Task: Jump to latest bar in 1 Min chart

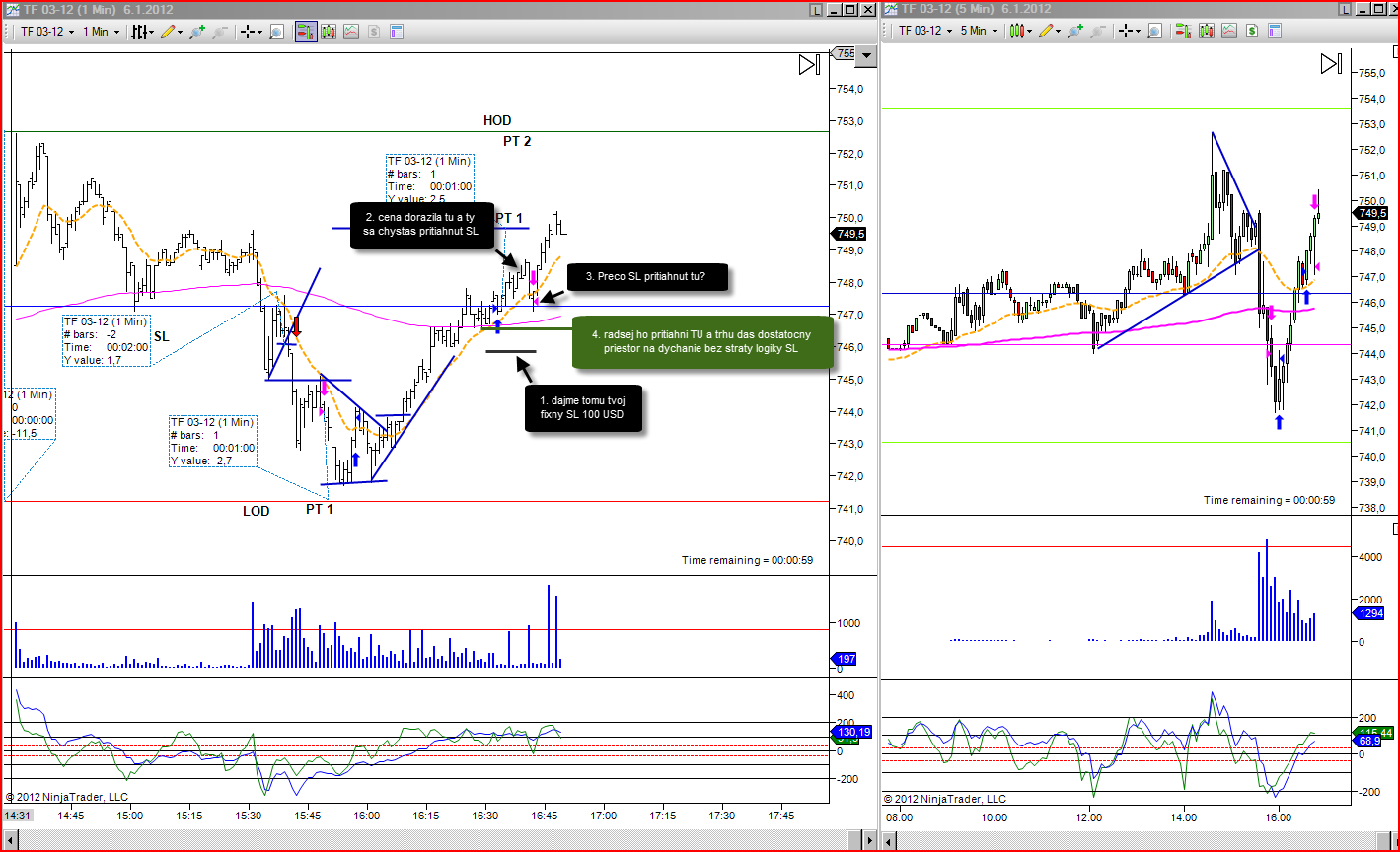Action: coord(809,65)
